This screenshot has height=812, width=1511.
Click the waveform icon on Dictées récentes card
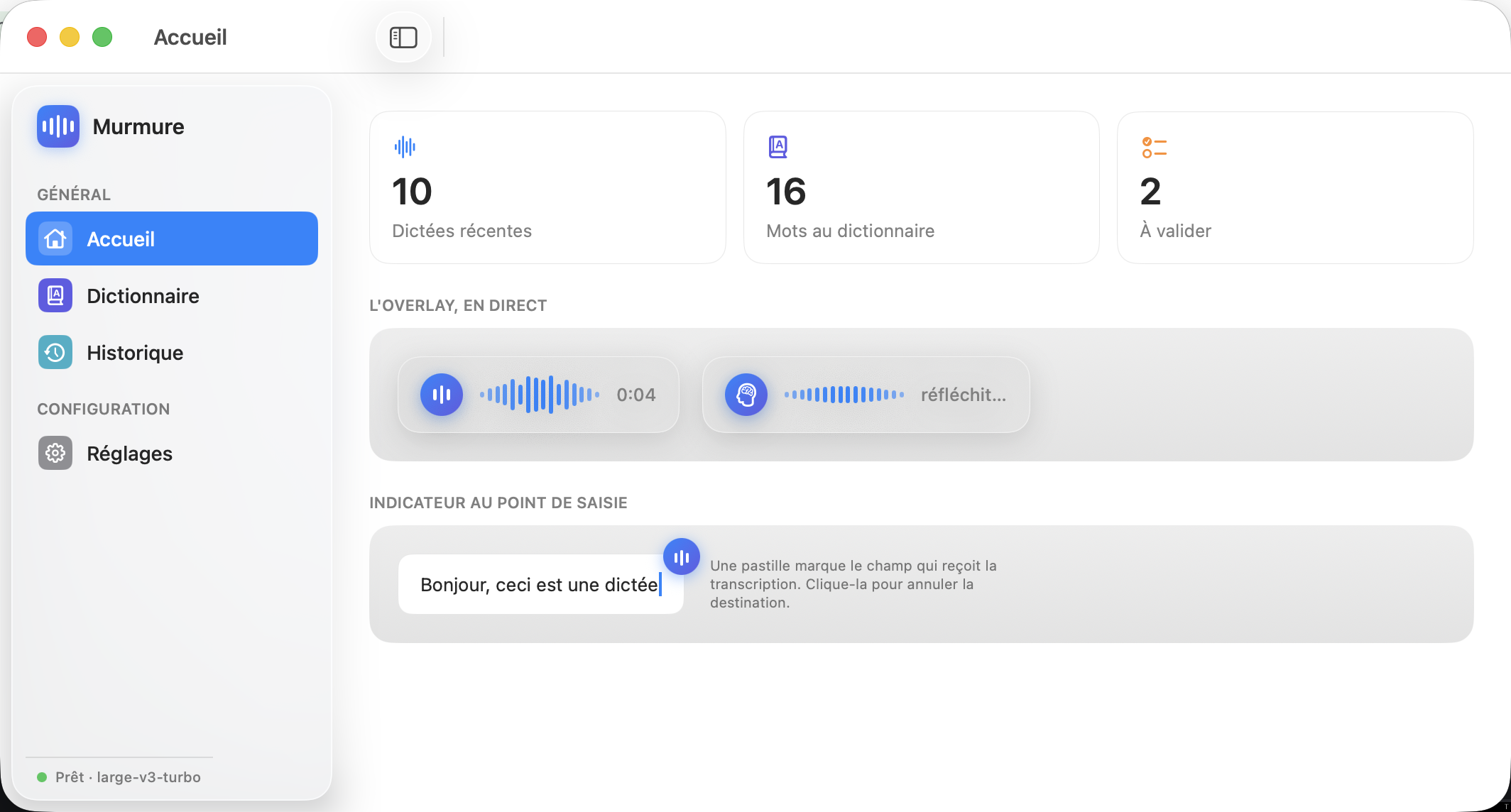pos(405,147)
